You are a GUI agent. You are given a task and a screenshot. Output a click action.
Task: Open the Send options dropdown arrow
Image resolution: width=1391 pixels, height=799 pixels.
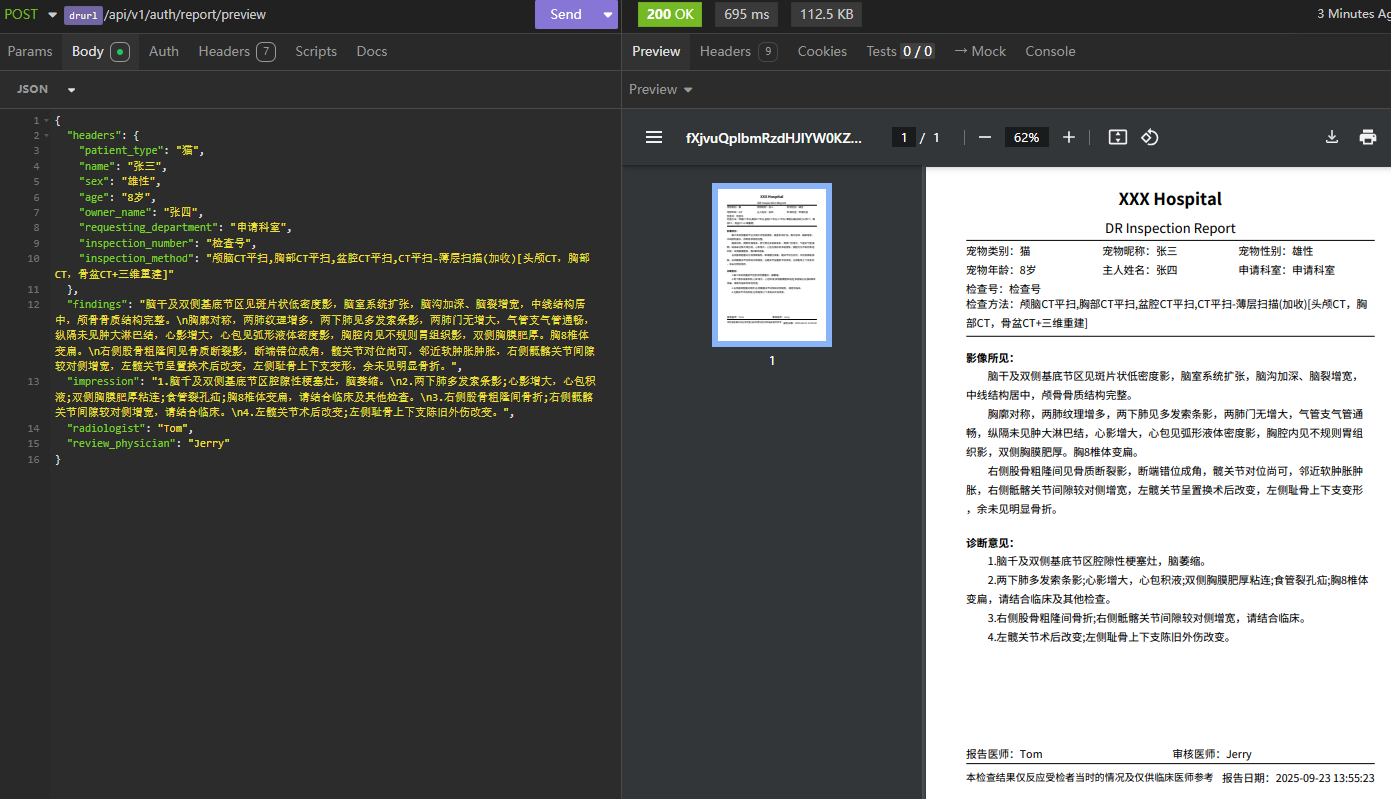607,14
